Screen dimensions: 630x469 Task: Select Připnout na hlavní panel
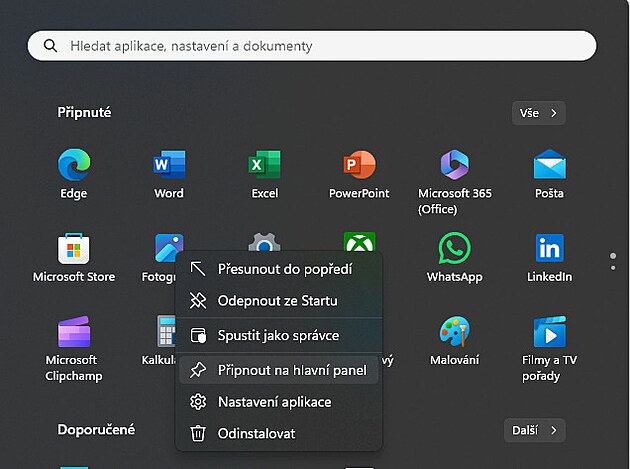click(291, 370)
